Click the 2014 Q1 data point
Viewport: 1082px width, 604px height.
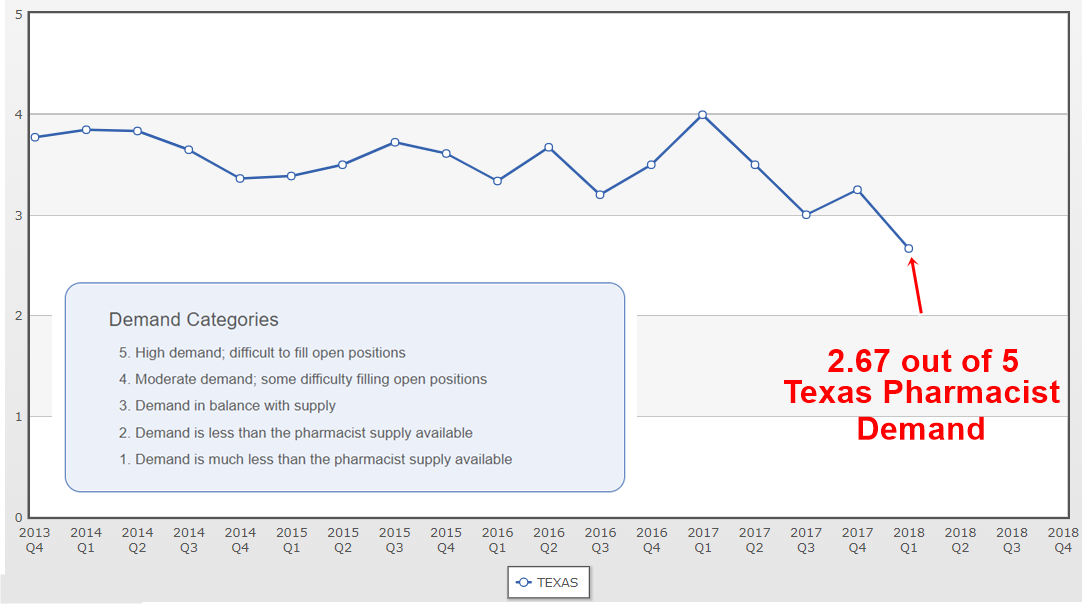pos(86,129)
